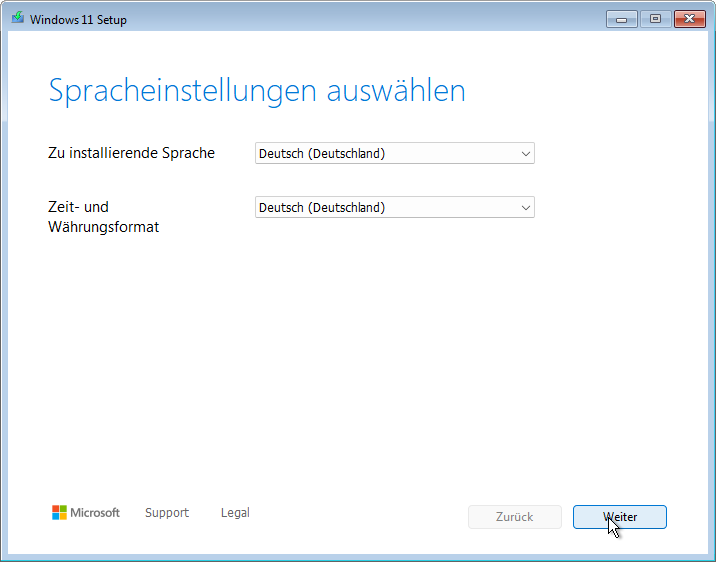Click the chevron arrow of the installation language dropdown
Viewport: 716px width, 562px height.
(526, 154)
